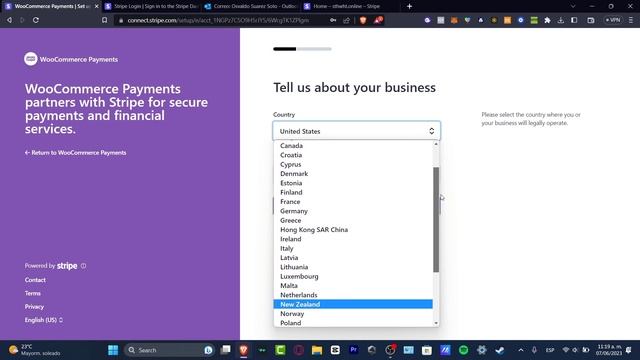Open the Privacy link

34,307
